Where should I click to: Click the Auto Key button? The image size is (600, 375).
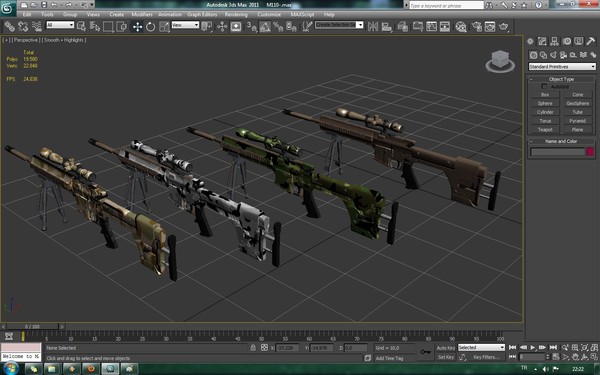446,348
